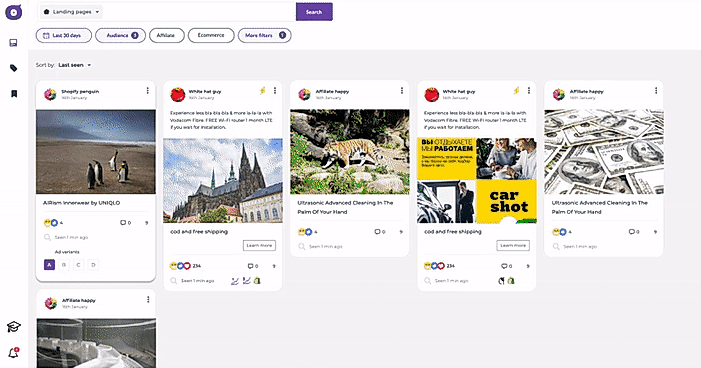Screen dimensions: 701x368
Task: Click the lightning bolt on first White hat guy card
Action: tap(263, 91)
